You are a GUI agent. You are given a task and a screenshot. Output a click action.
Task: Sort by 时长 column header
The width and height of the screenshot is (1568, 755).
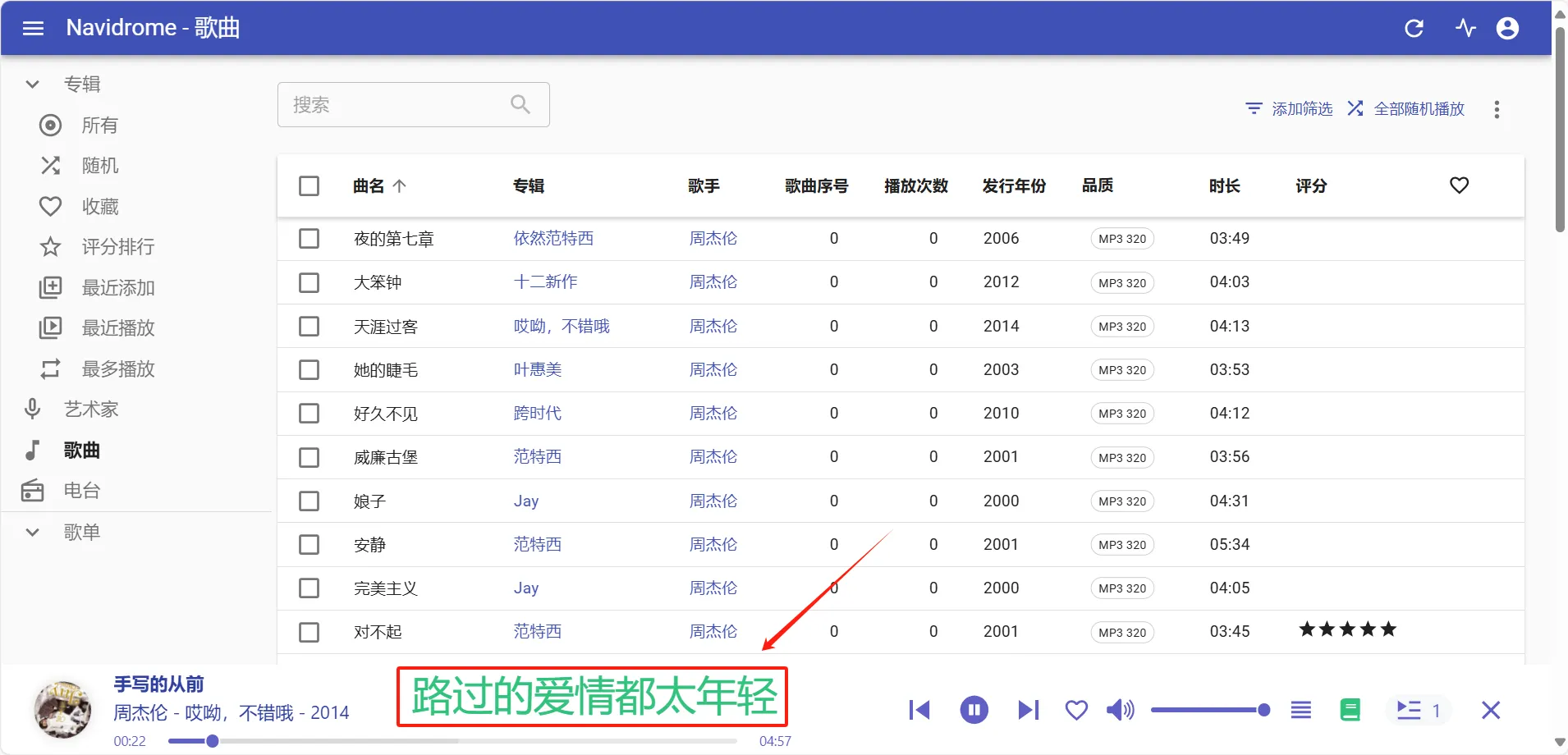[1224, 186]
